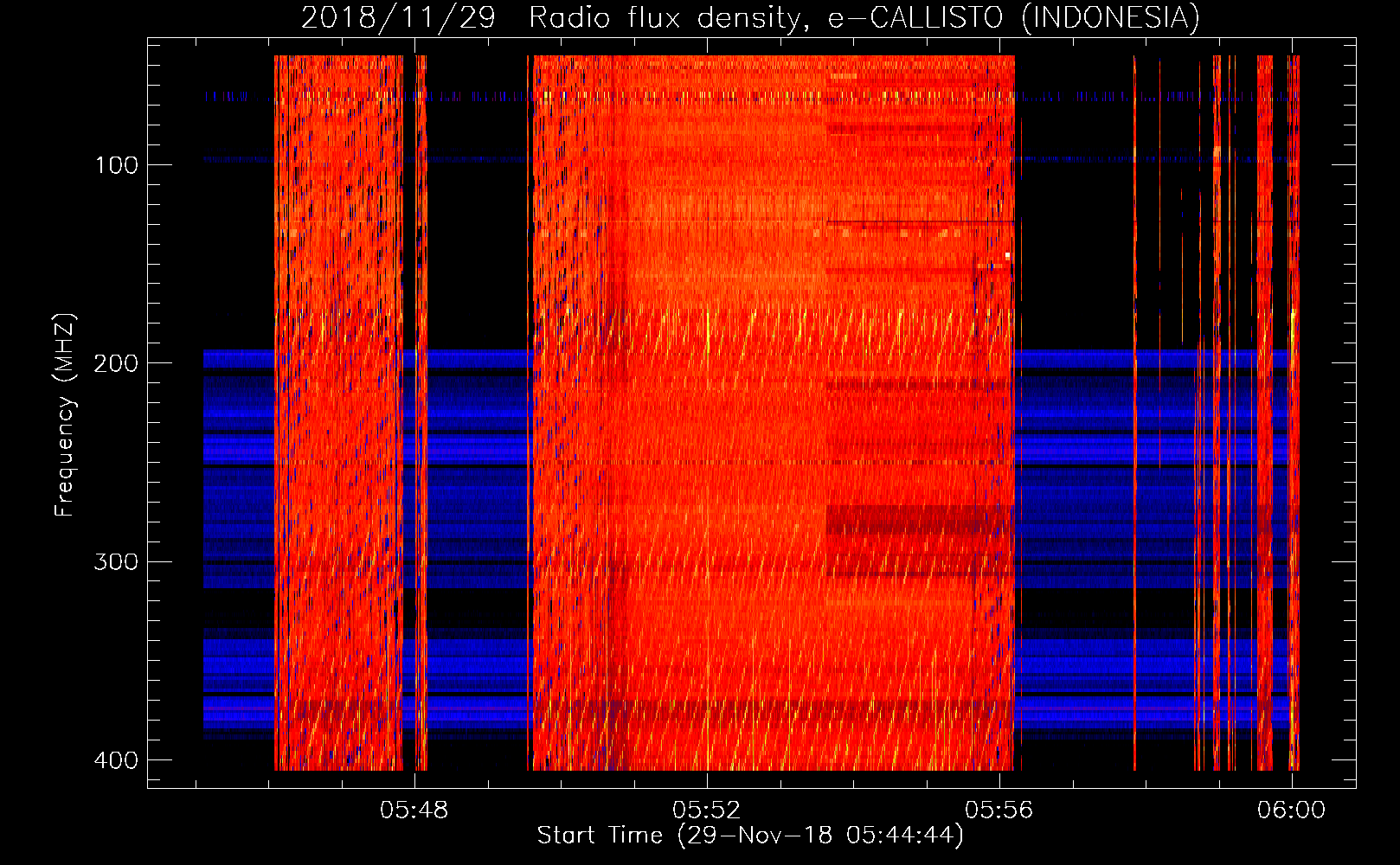Click the '06:00' time tick label
This screenshot has width=1400, height=865.
coord(1291,810)
